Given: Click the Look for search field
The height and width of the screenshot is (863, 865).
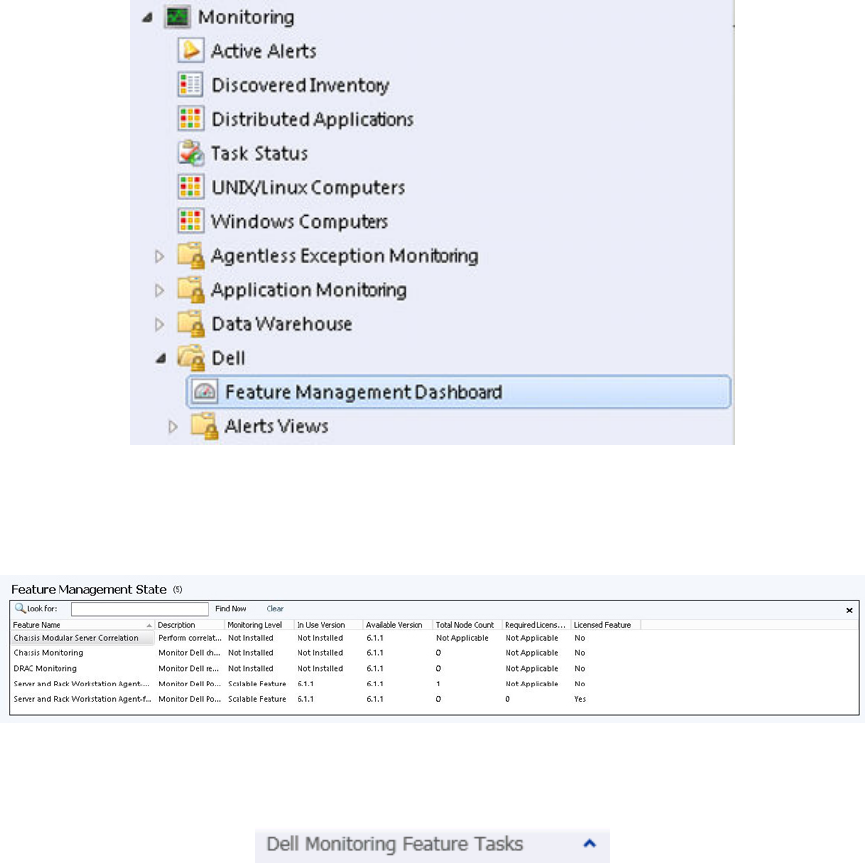Looking at the screenshot, I should coord(140,609).
